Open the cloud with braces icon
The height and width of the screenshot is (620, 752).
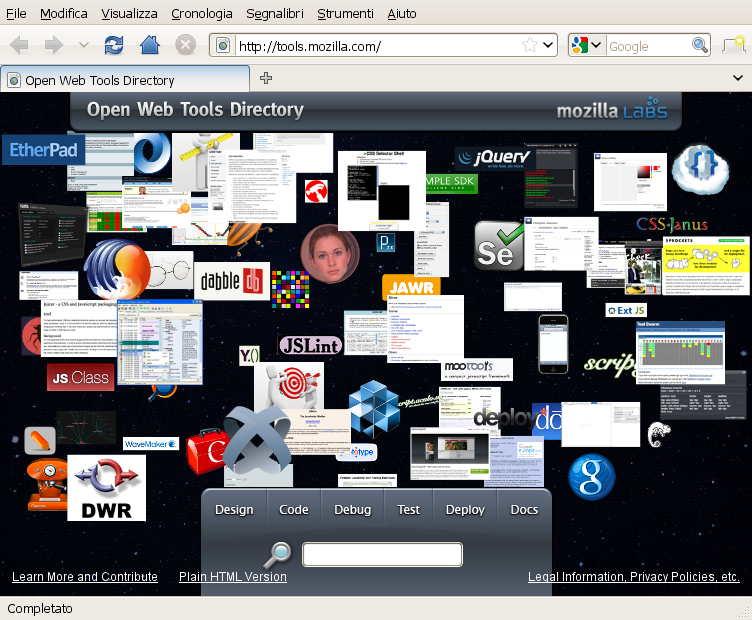[701, 169]
